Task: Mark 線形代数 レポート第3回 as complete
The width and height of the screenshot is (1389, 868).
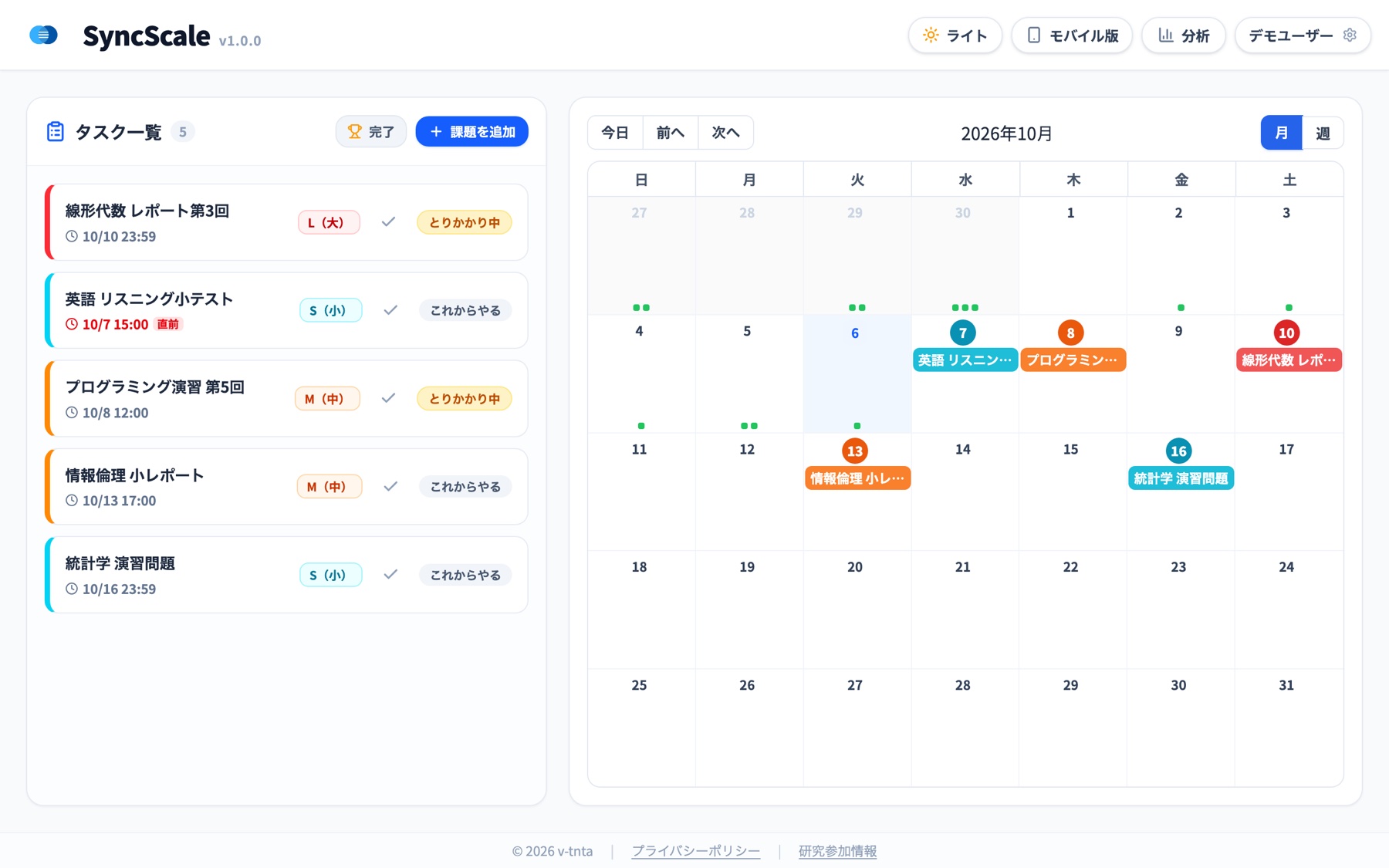Action: (388, 222)
